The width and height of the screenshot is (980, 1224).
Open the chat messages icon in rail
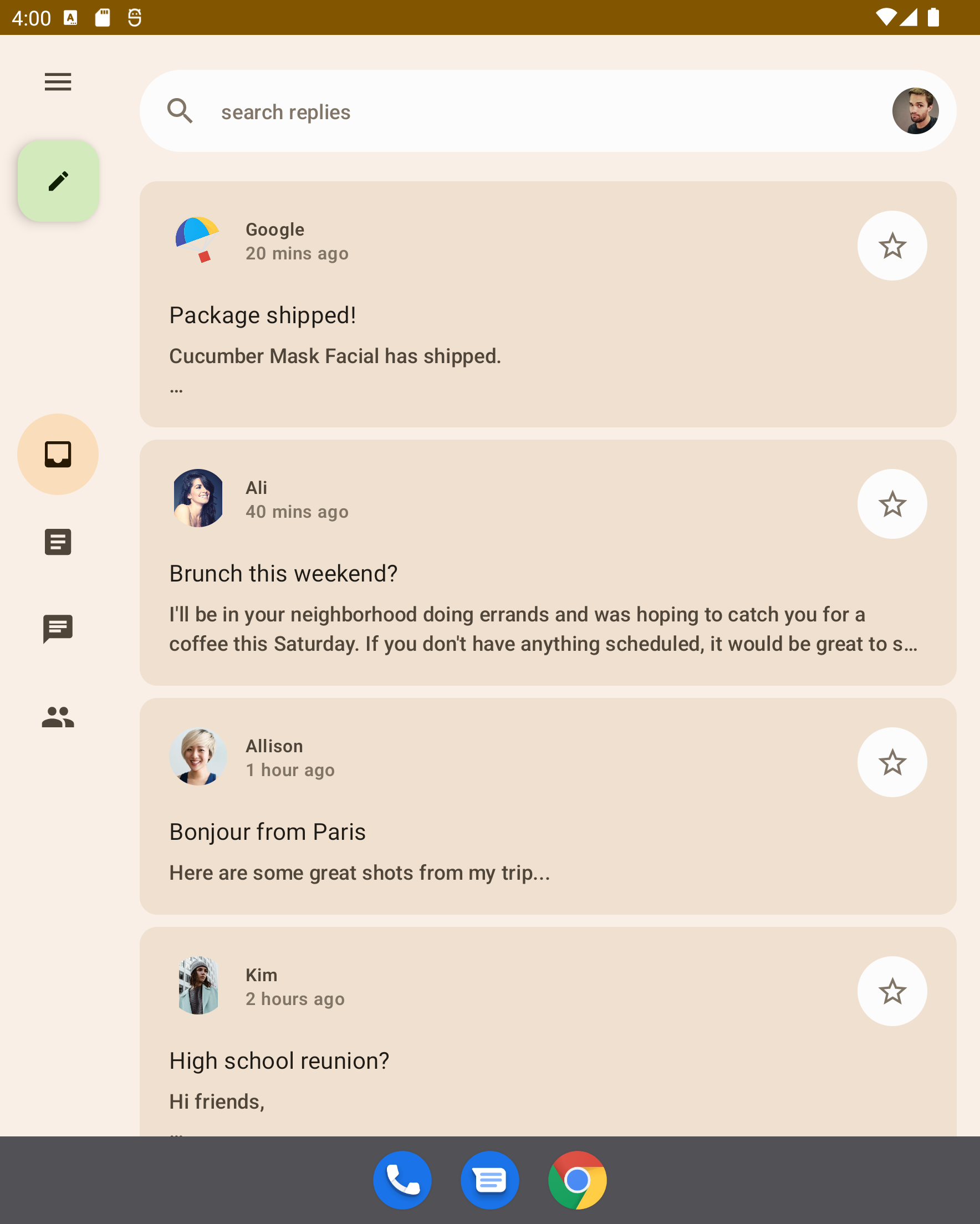coord(58,629)
